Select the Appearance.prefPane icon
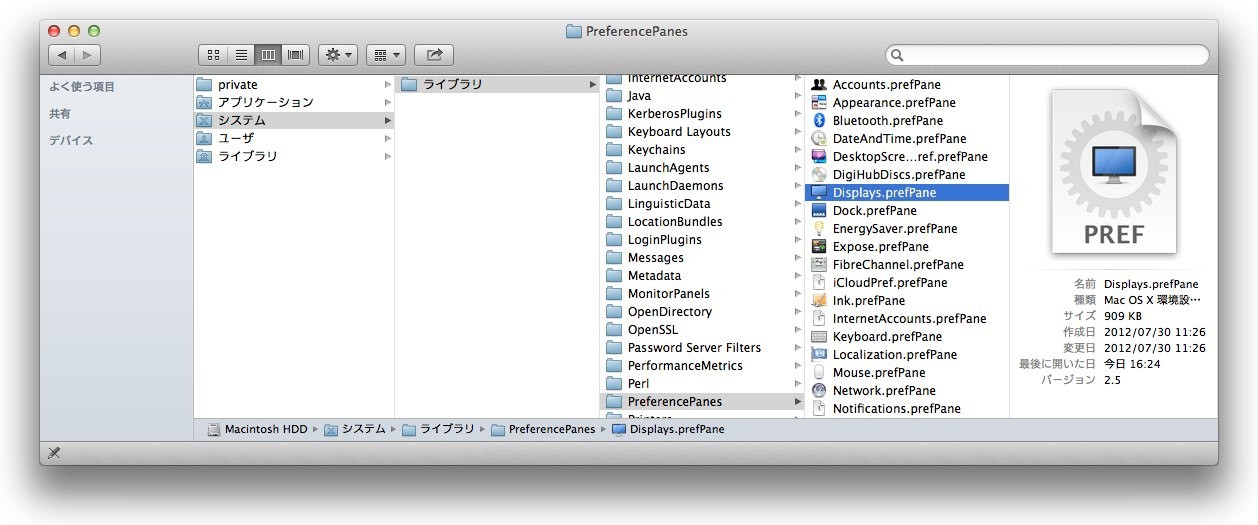This screenshot has width=1258, height=525. coord(819,102)
